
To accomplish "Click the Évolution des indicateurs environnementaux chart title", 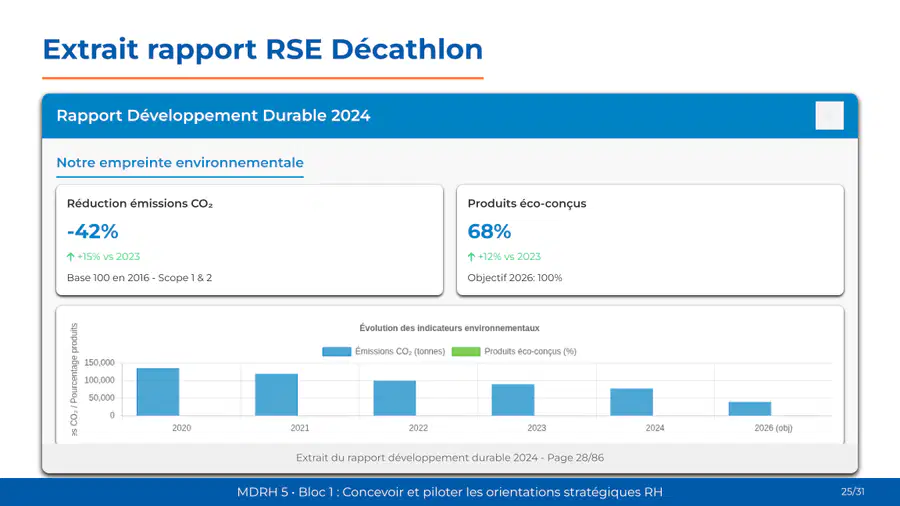I will click(x=449, y=328).
